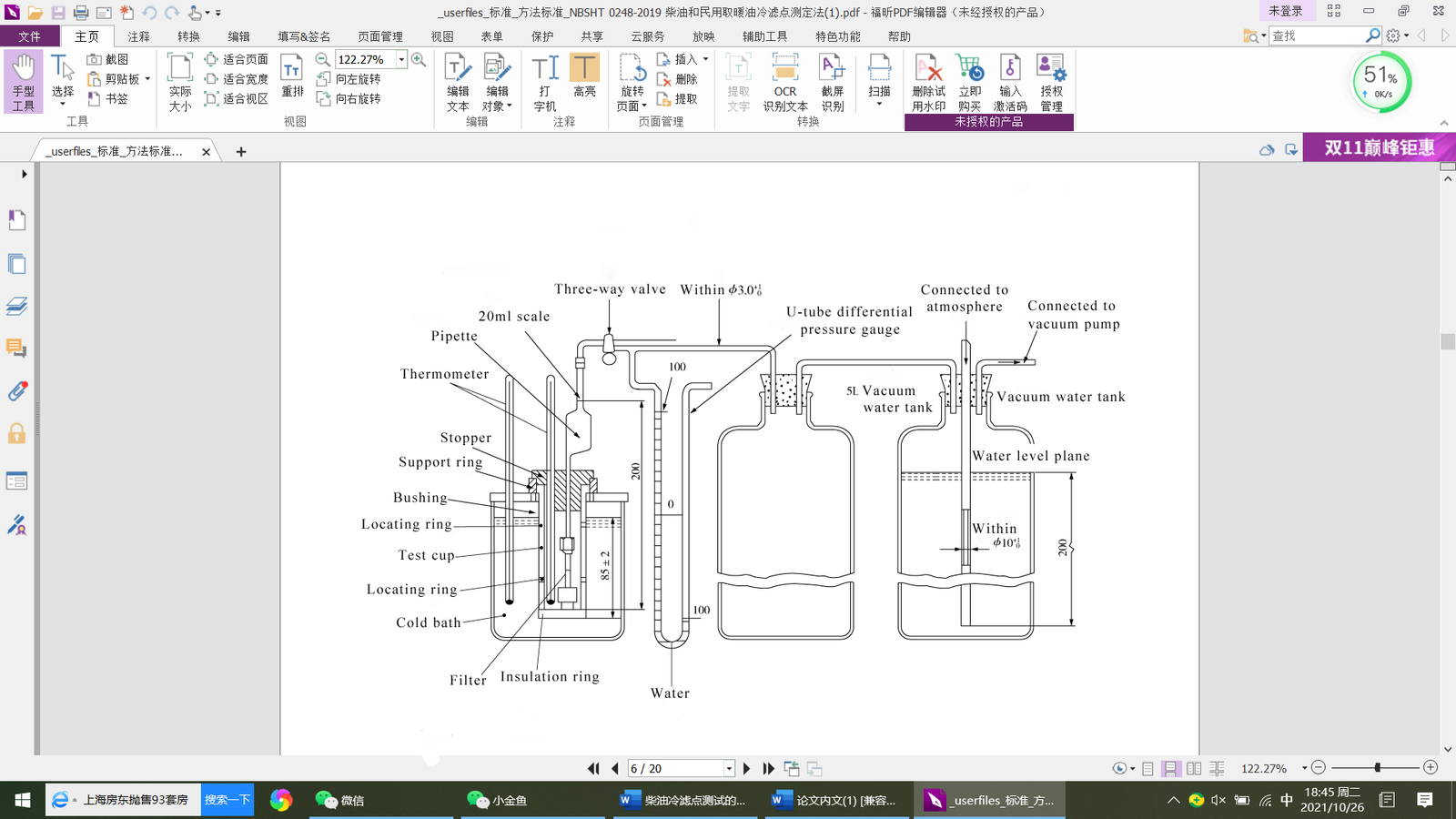Click the 扫描 scan icon
1456x819 pixels.
[x=877, y=80]
